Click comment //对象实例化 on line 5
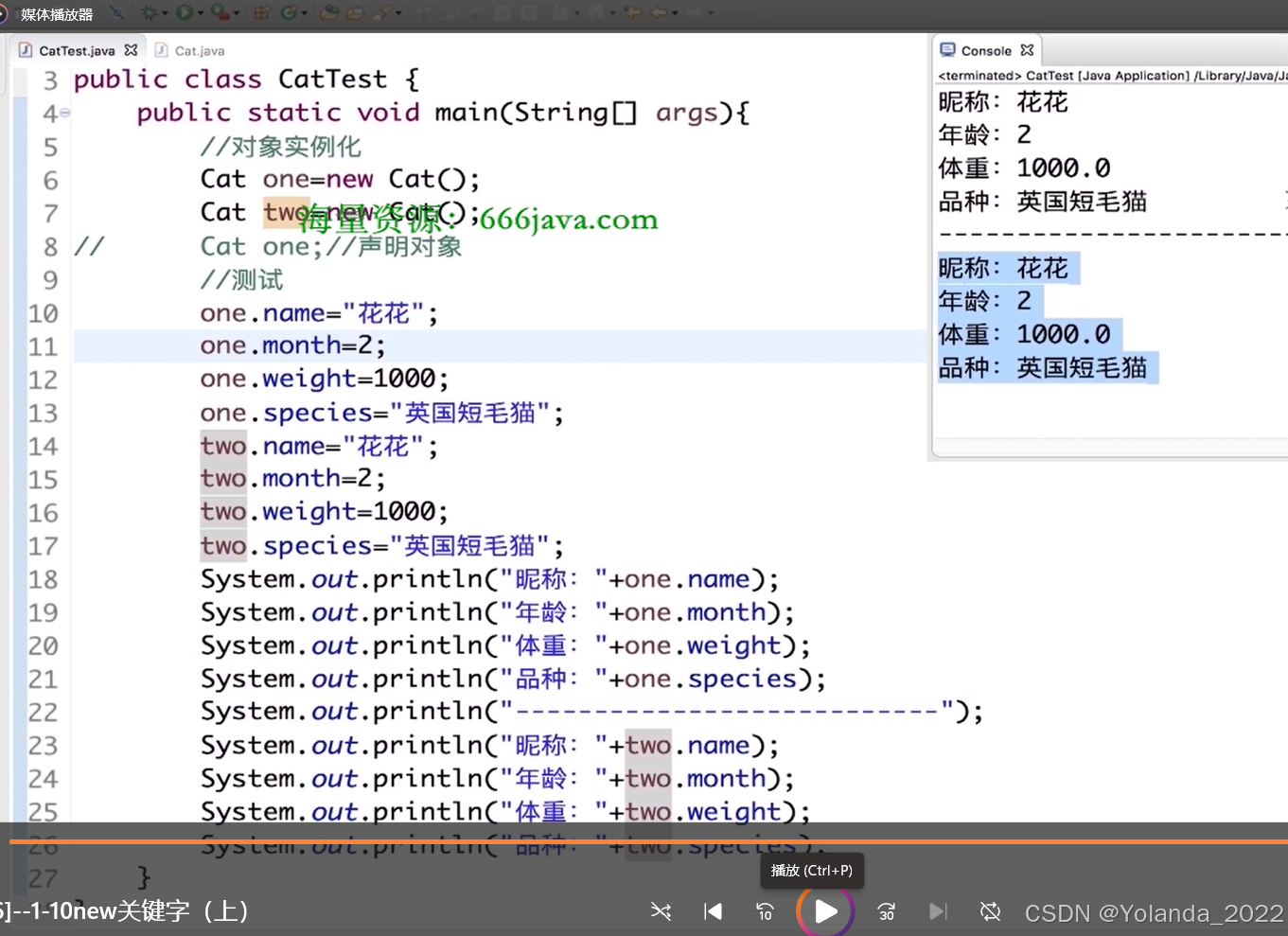The image size is (1288, 936). coord(280,147)
